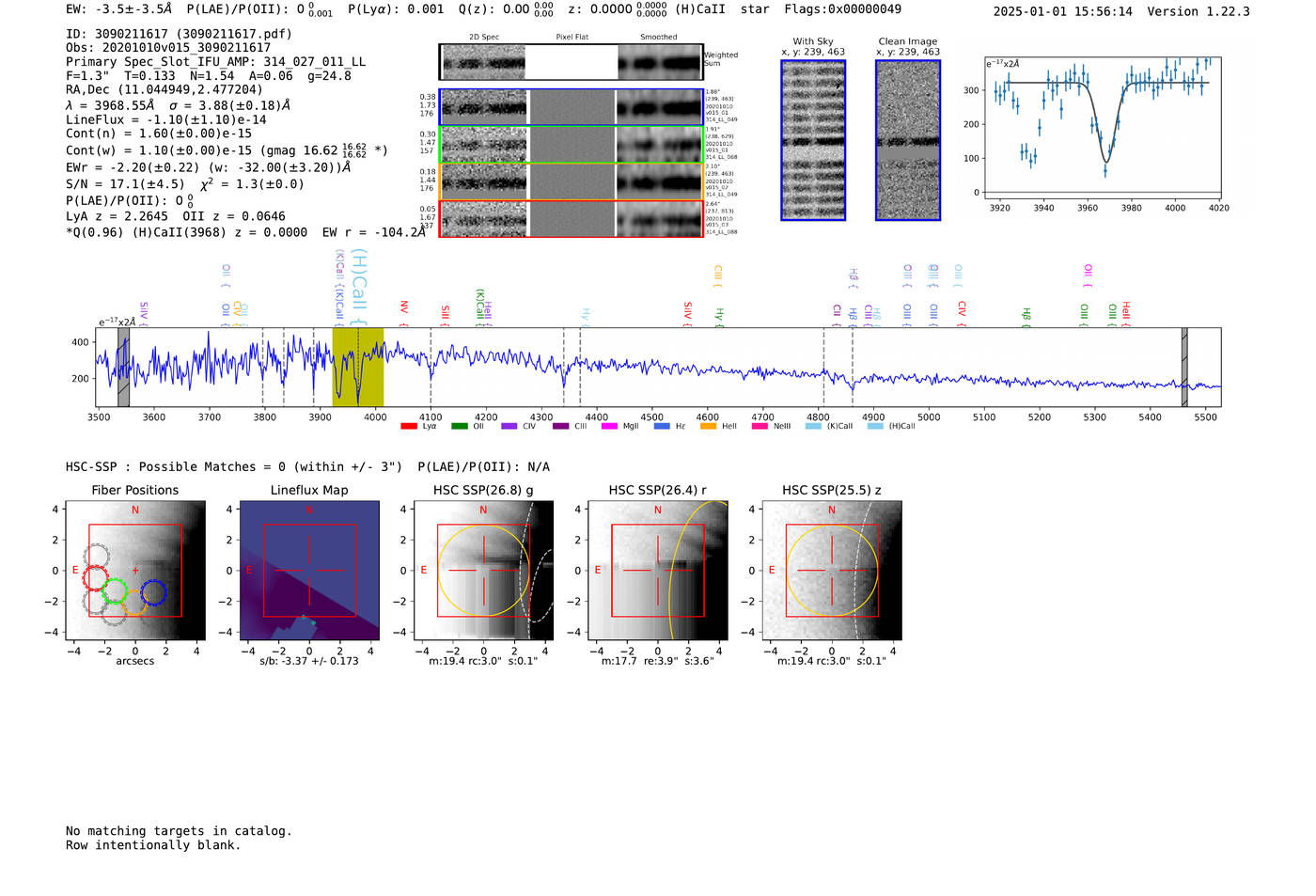
Task: Click the EWr = -2.20 value line
Action: tap(208, 167)
